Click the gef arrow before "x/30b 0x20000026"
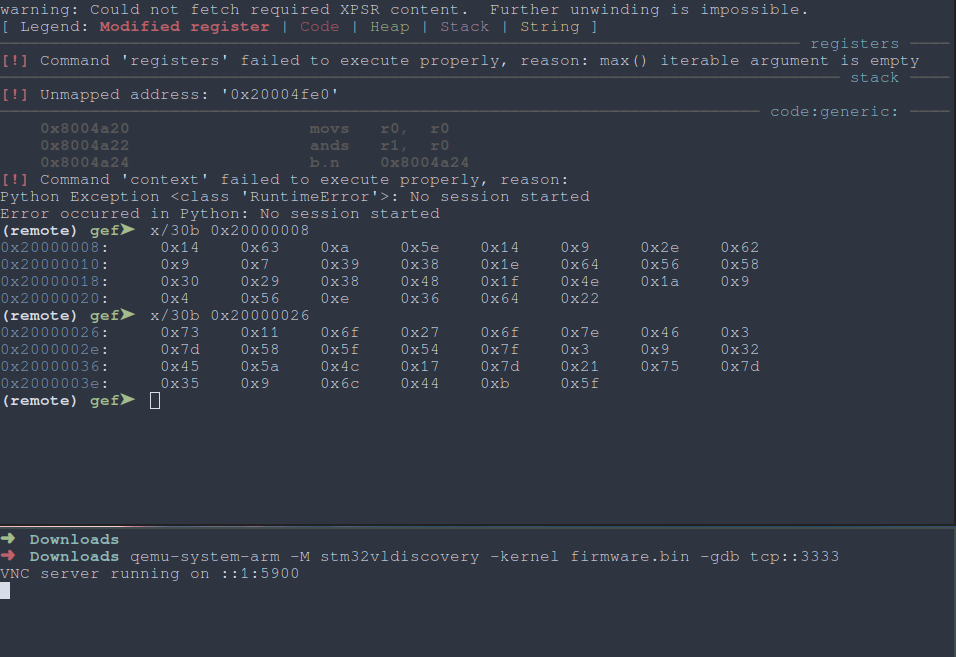This screenshot has width=956, height=657. tap(127, 316)
